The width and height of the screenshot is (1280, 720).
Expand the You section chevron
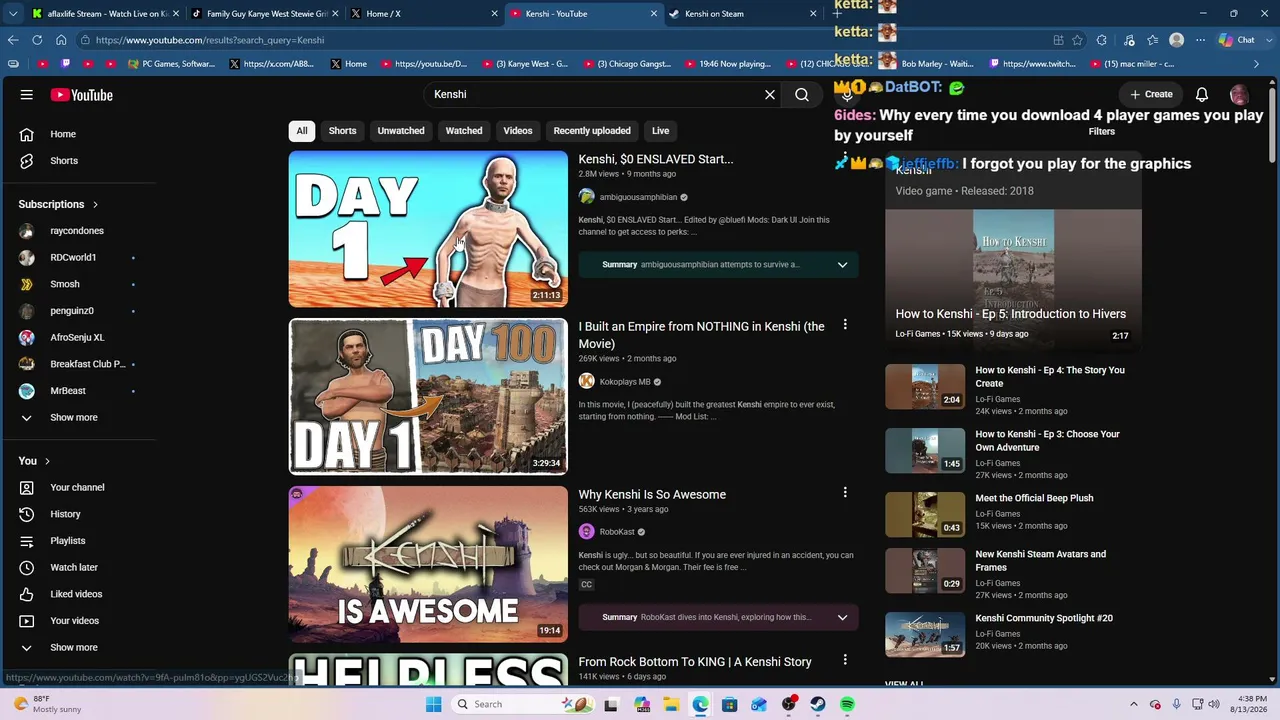(x=47, y=461)
